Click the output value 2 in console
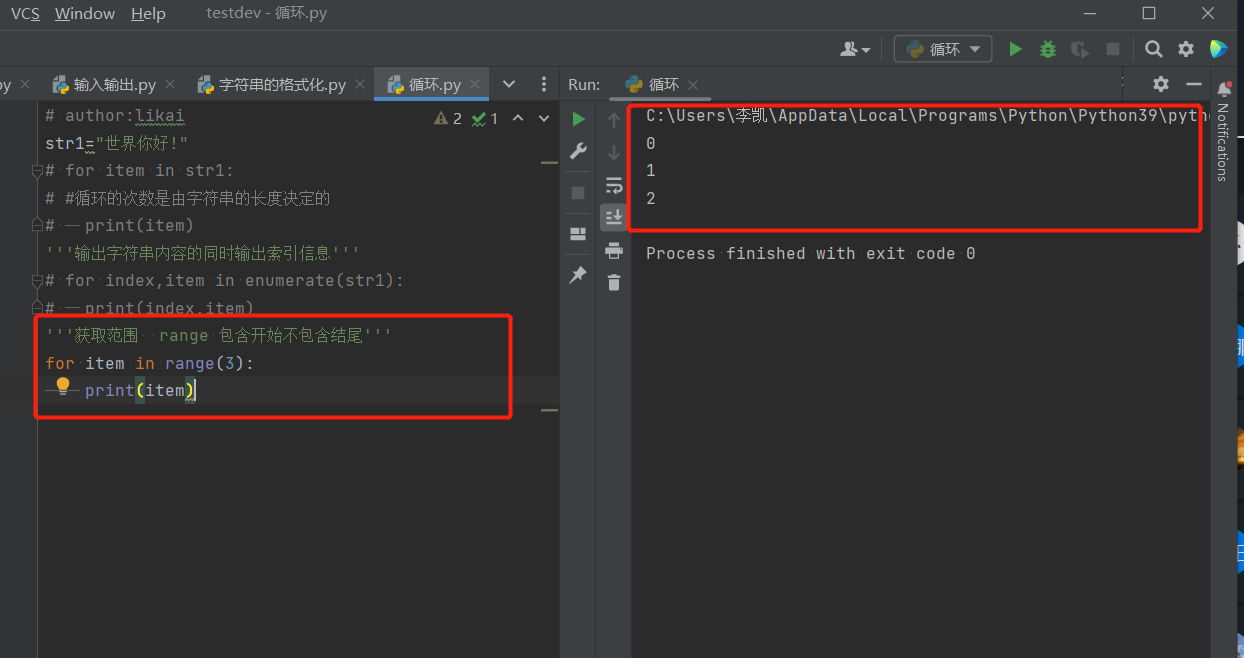This screenshot has width=1244, height=658. 651,199
